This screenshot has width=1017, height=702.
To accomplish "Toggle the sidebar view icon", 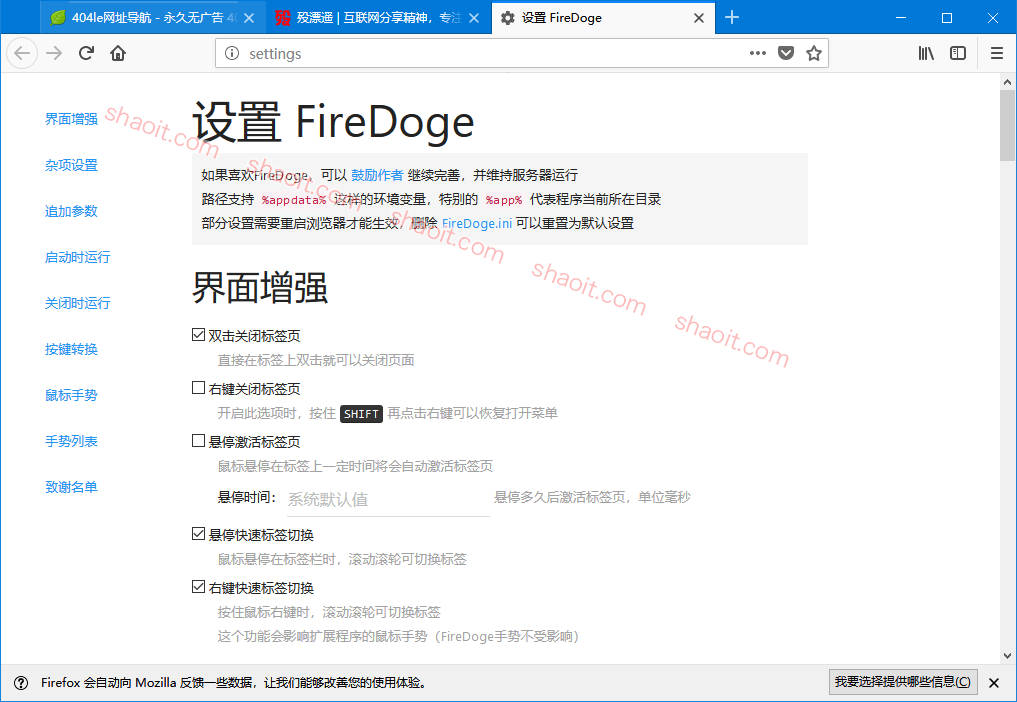I will 958,53.
